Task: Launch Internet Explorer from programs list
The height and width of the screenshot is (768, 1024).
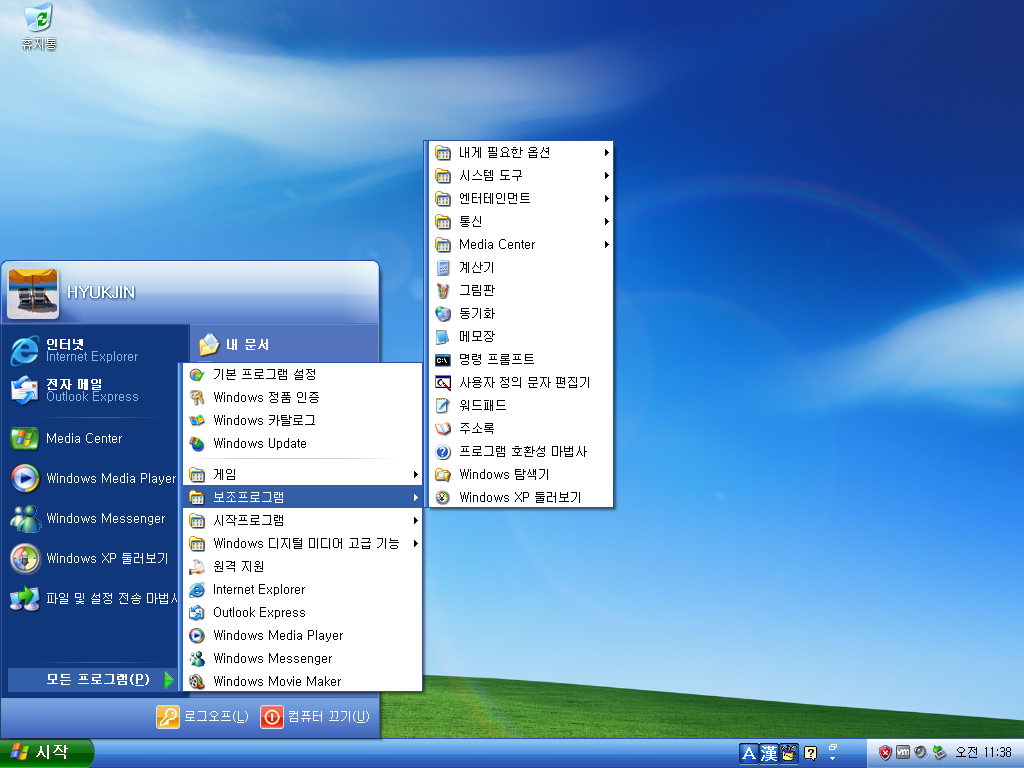Action: [302, 589]
